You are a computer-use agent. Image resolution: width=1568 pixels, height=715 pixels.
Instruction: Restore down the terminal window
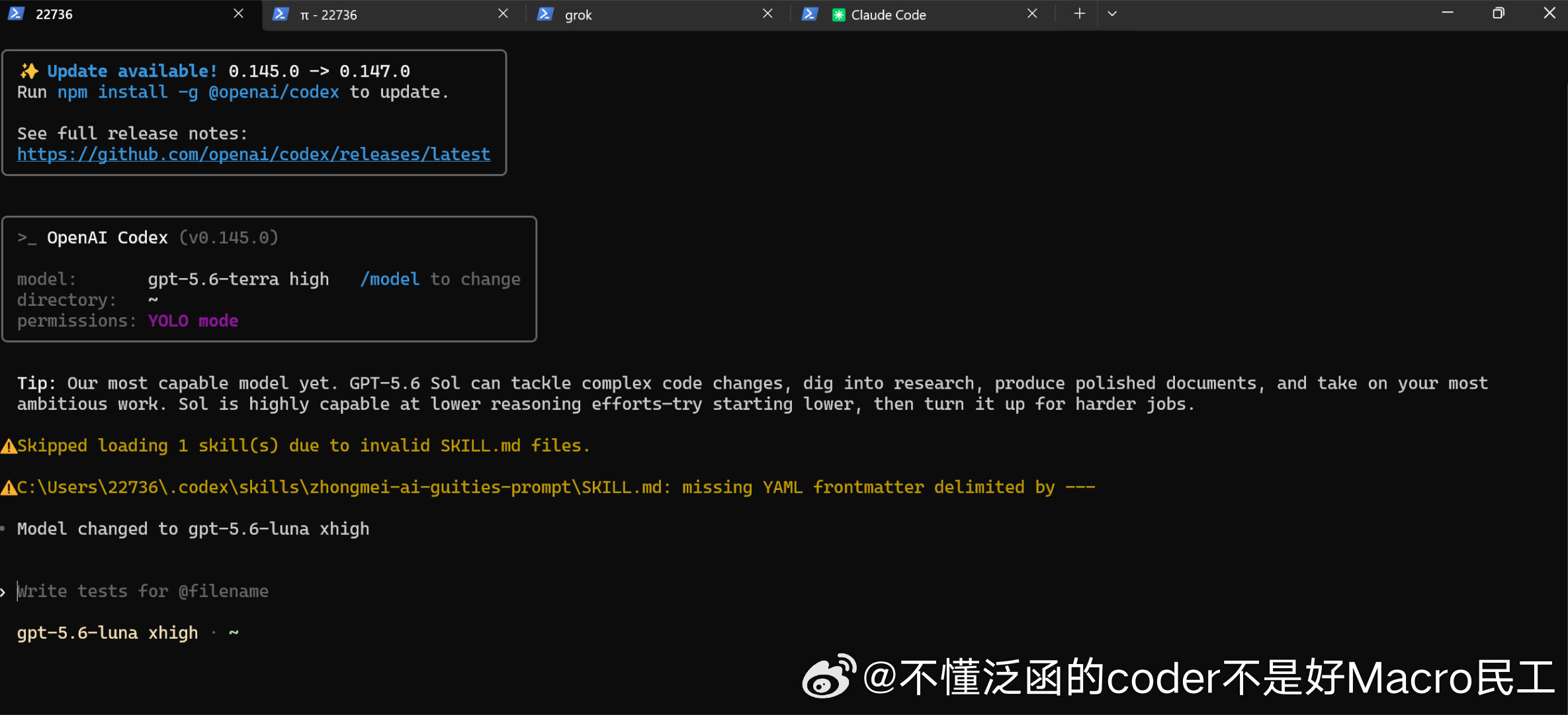coord(1499,13)
